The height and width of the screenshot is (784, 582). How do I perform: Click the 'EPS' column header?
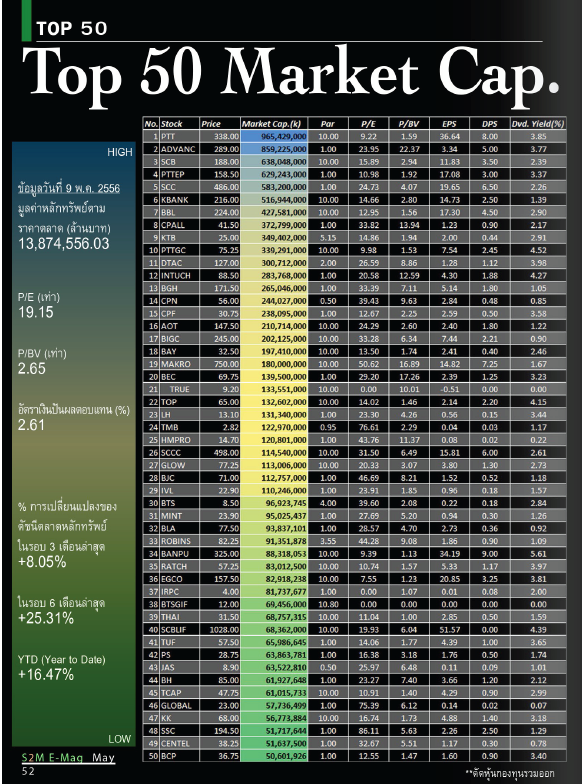450,124
